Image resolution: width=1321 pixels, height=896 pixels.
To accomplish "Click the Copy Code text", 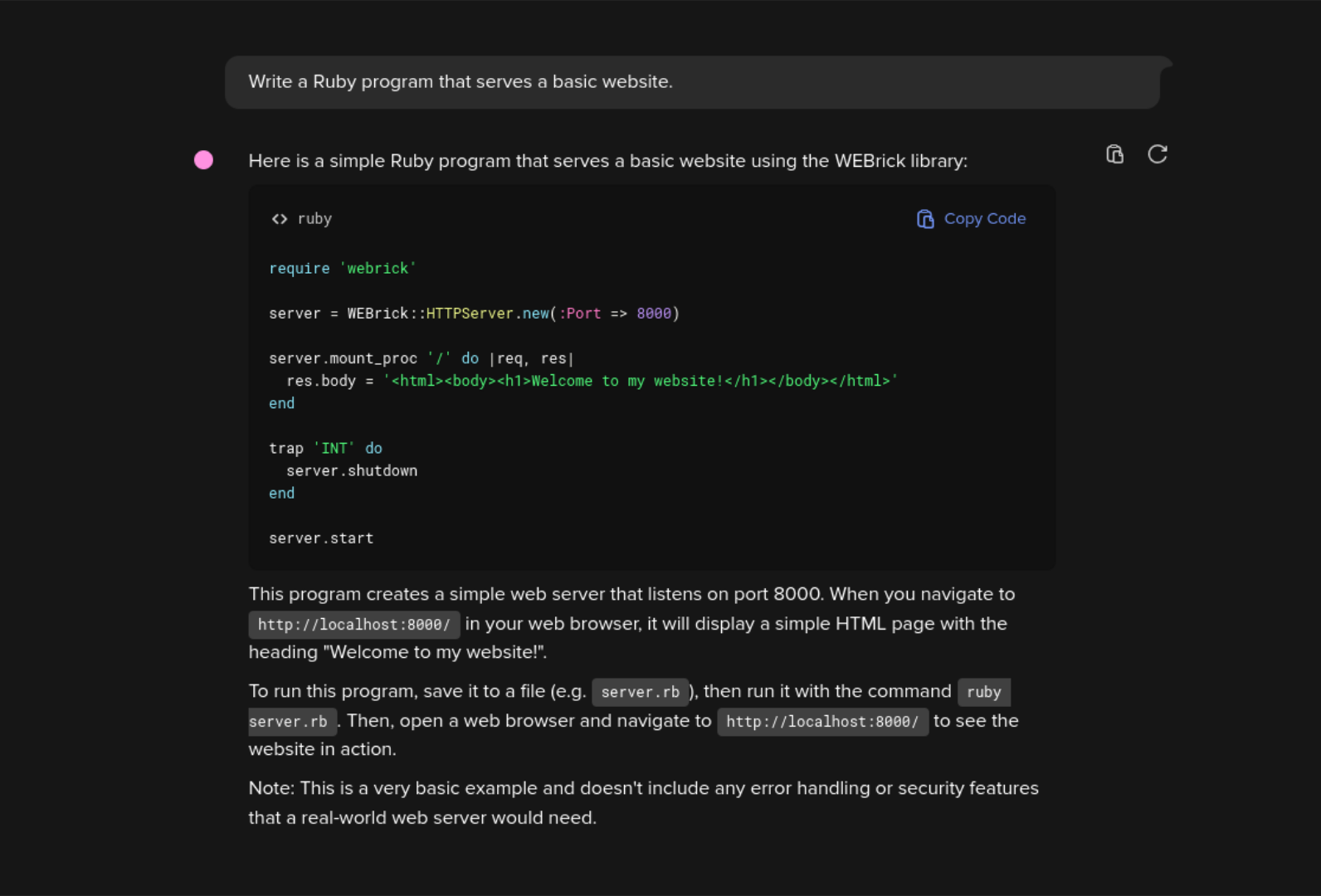I will (985, 219).
